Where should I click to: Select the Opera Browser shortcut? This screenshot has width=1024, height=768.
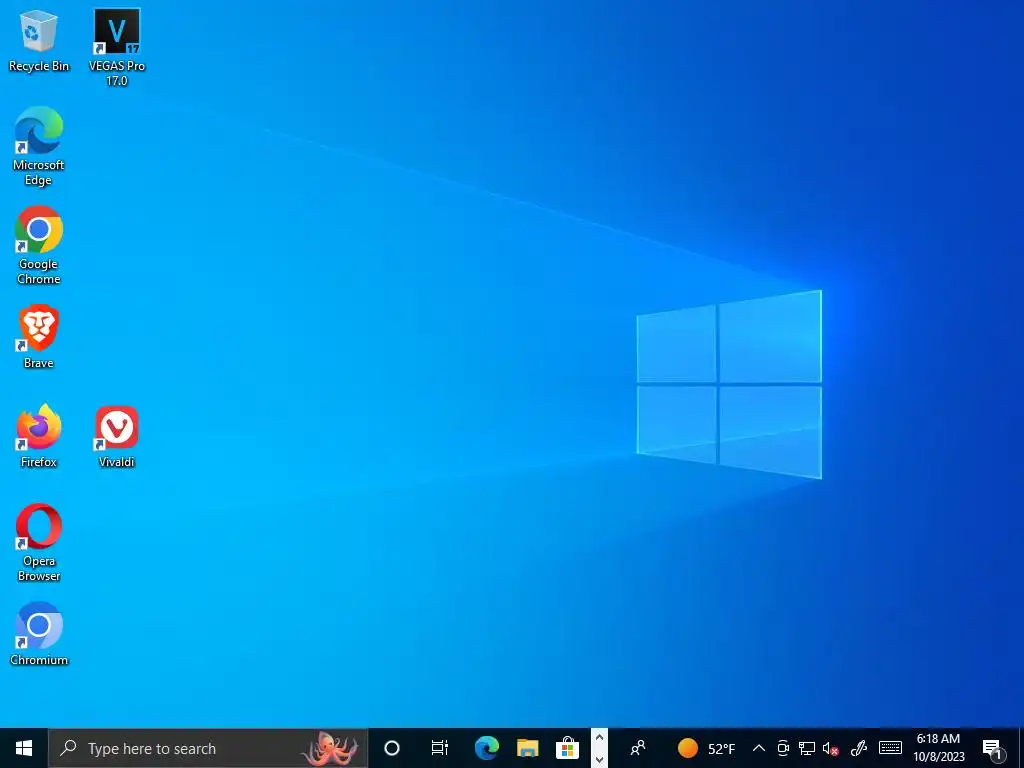coord(39,542)
